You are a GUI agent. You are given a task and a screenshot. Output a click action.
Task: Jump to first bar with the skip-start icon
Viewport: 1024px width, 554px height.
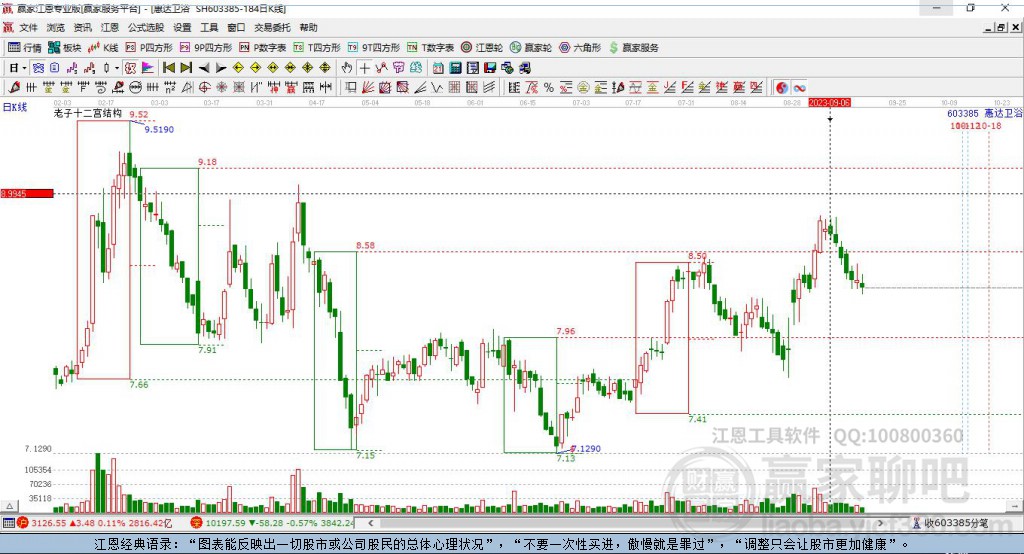pyautogui.click(x=168, y=67)
